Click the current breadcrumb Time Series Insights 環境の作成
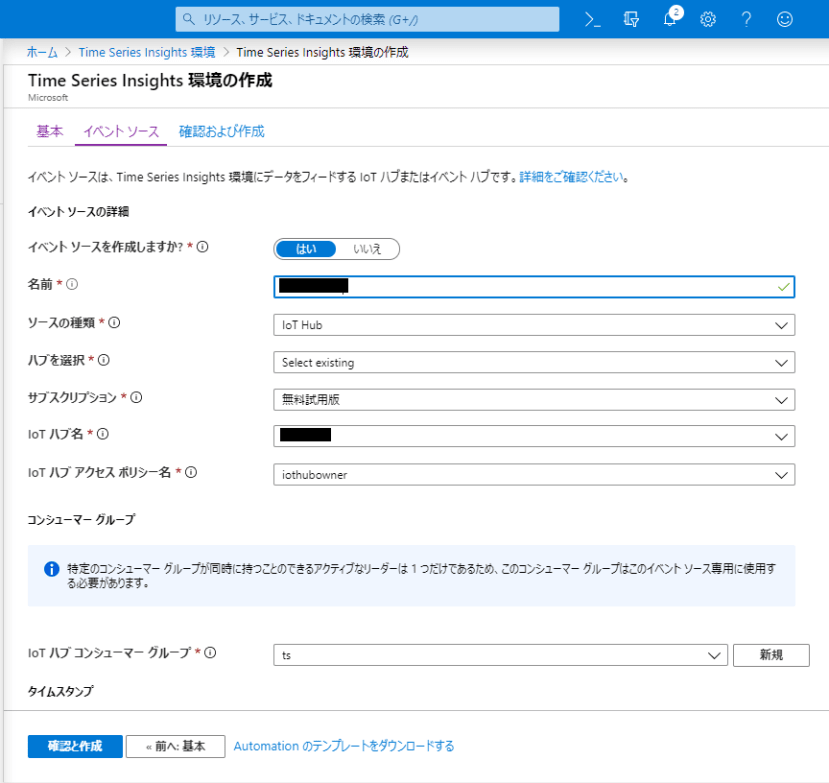Screen dimensions: 829x783 (x=322, y=52)
